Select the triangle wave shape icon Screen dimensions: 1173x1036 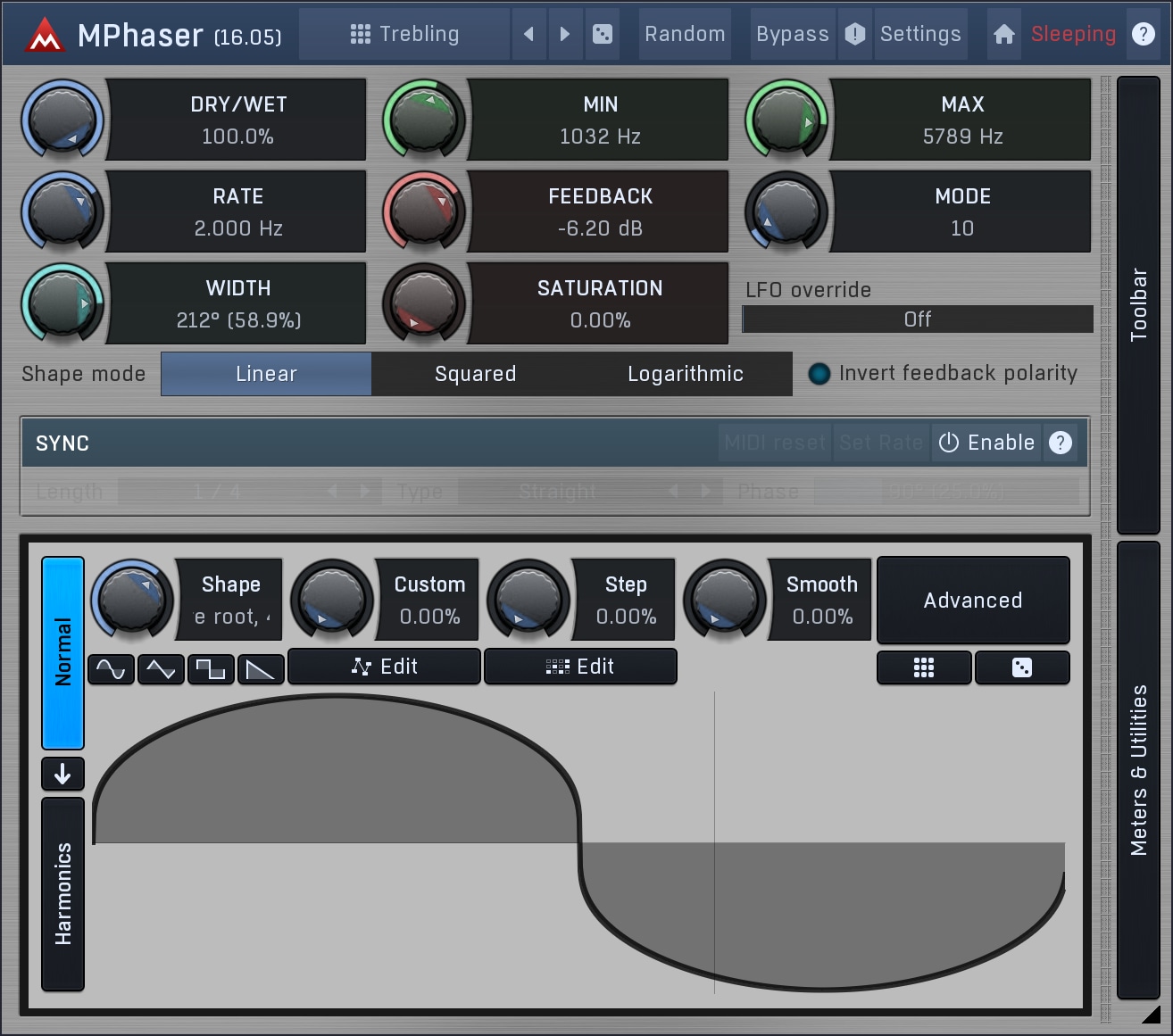coord(161,668)
